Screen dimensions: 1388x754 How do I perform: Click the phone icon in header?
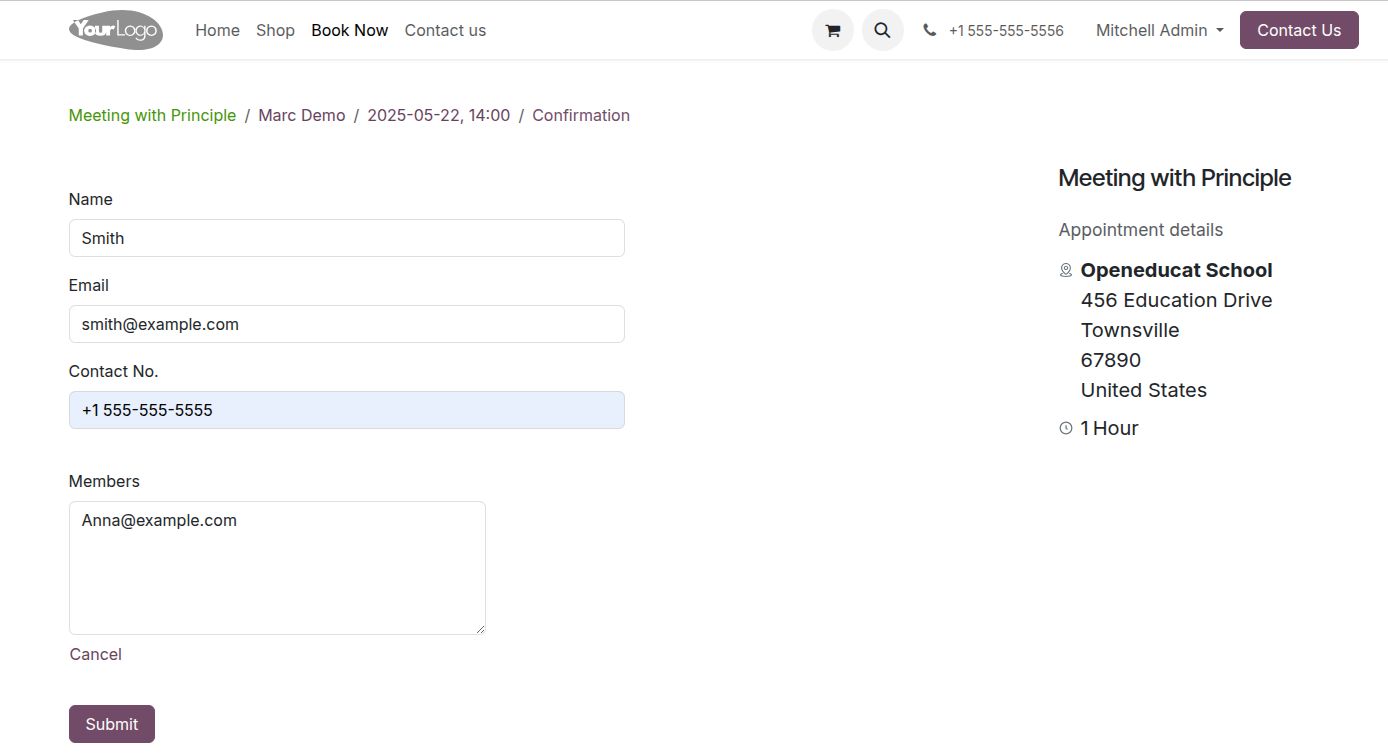(930, 30)
